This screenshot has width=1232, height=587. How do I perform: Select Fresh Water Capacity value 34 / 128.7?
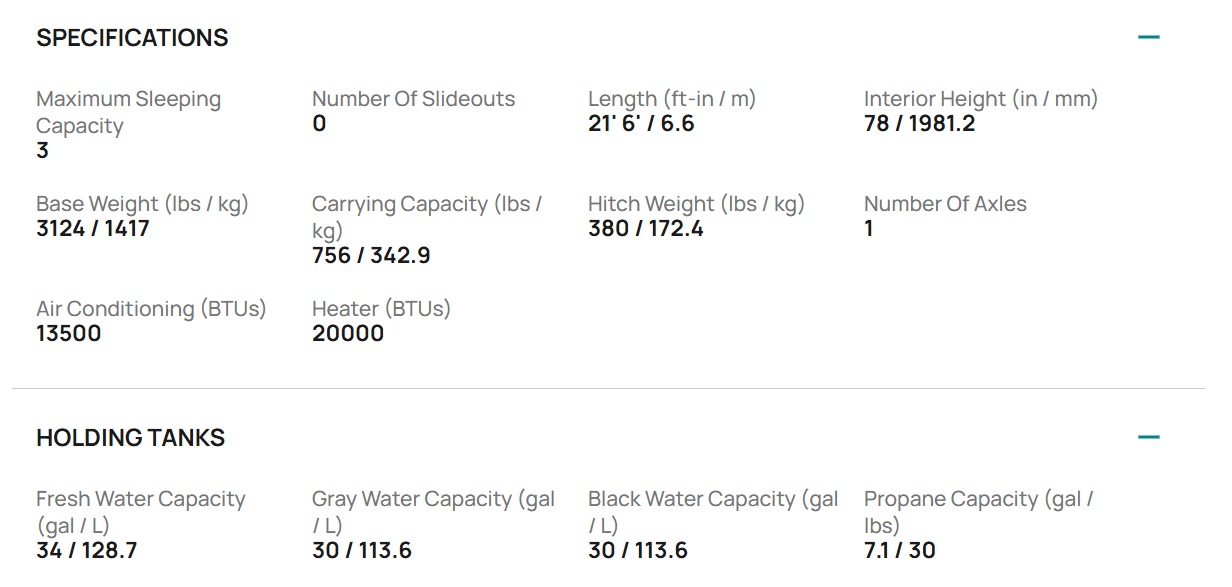coord(86,551)
